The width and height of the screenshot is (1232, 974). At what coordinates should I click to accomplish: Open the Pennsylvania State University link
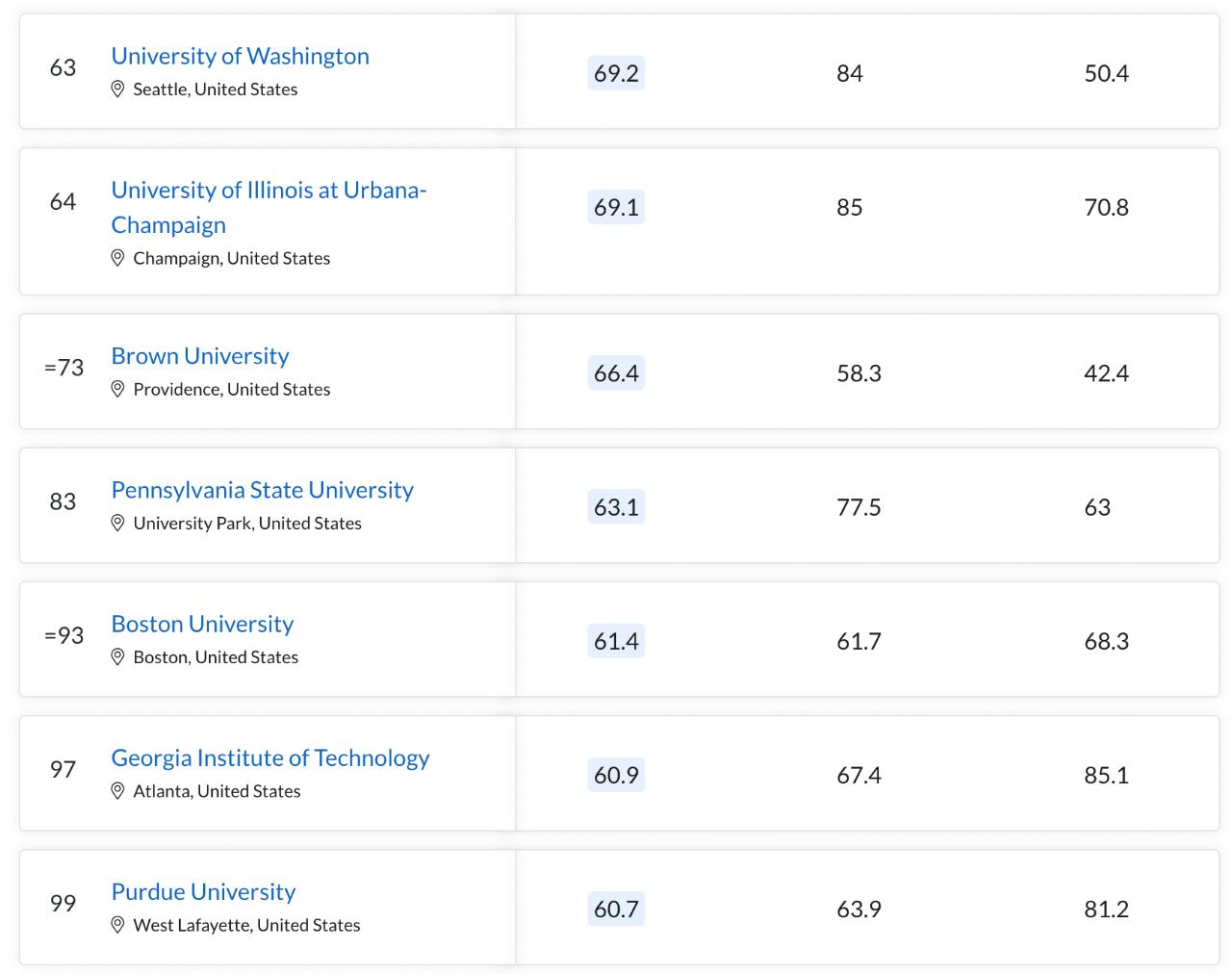262,490
